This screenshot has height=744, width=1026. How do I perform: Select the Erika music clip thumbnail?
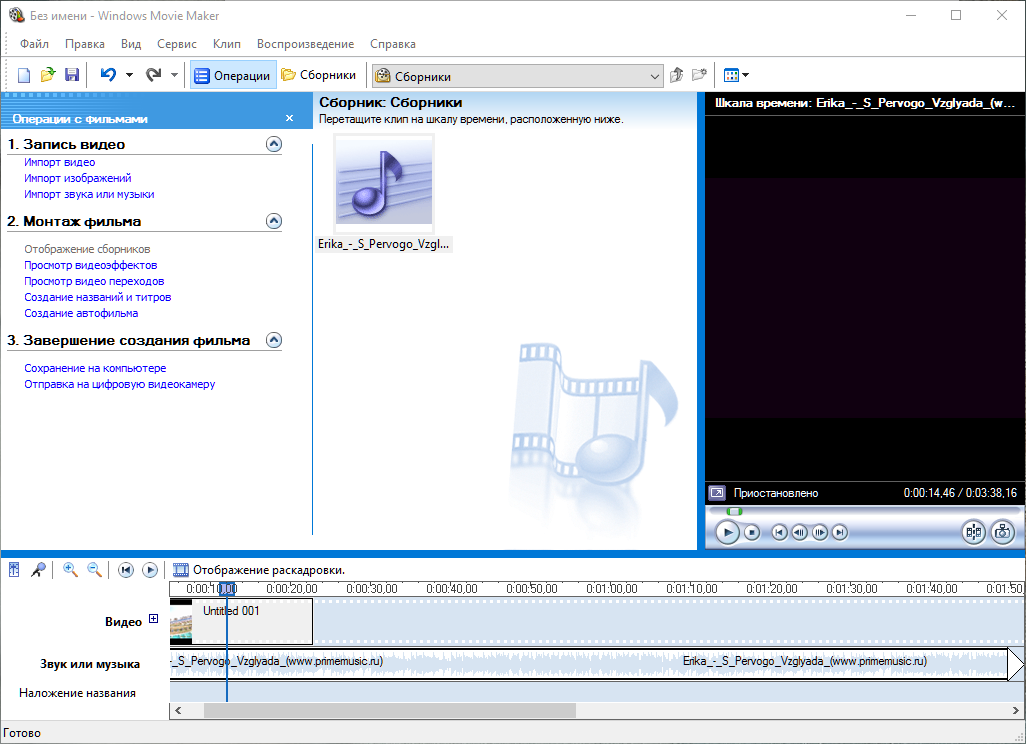click(x=384, y=184)
